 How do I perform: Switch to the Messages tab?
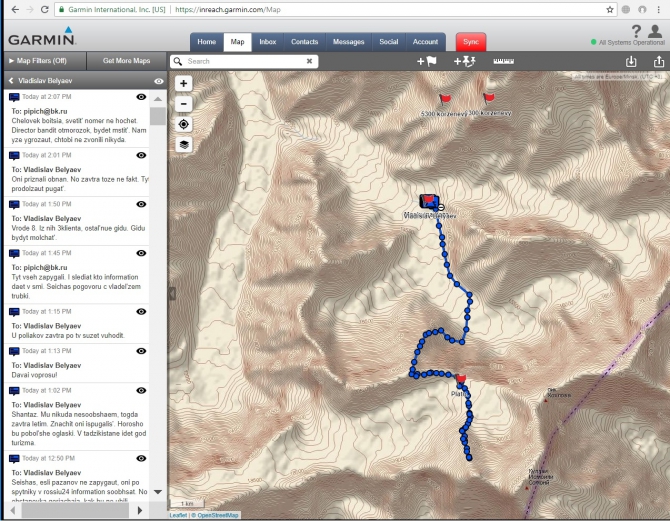tap(349, 42)
